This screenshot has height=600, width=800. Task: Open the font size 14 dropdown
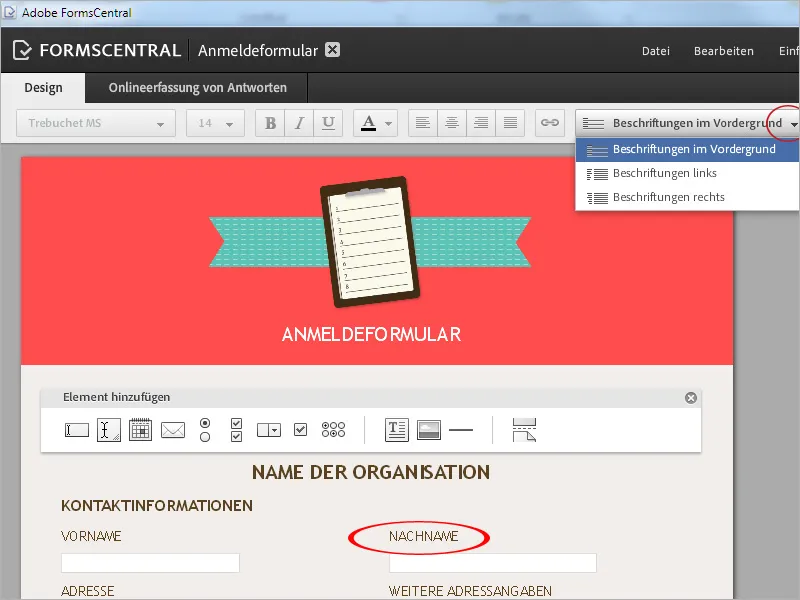(x=215, y=123)
